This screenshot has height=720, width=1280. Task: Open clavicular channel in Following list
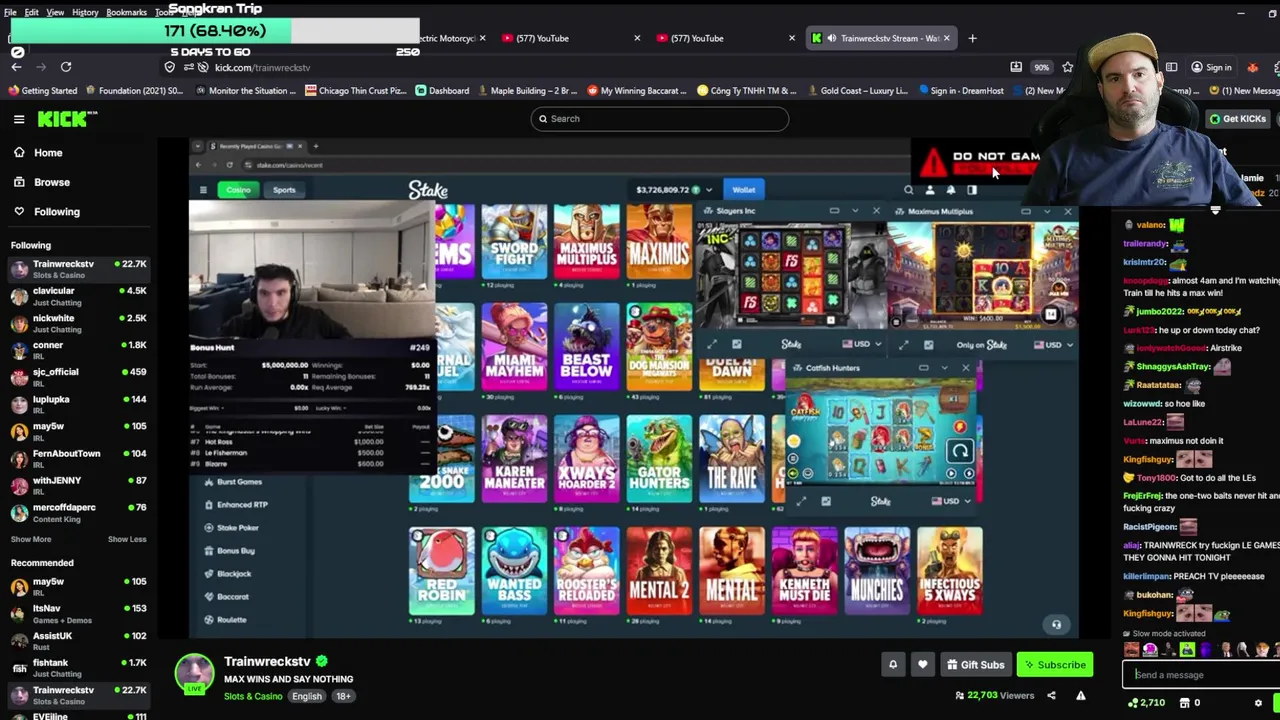coord(78,296)
